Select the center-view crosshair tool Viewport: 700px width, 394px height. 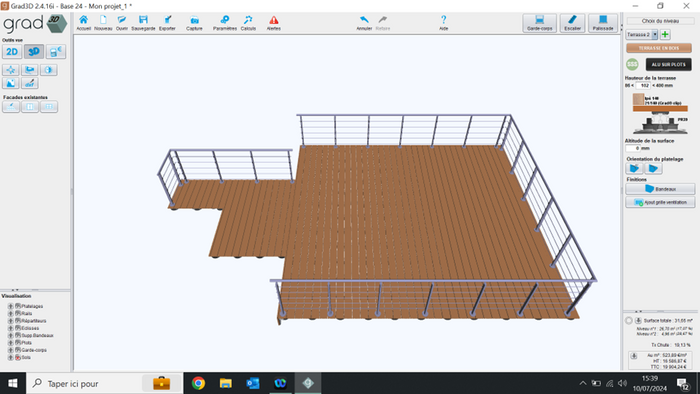(x=11, y=70)
